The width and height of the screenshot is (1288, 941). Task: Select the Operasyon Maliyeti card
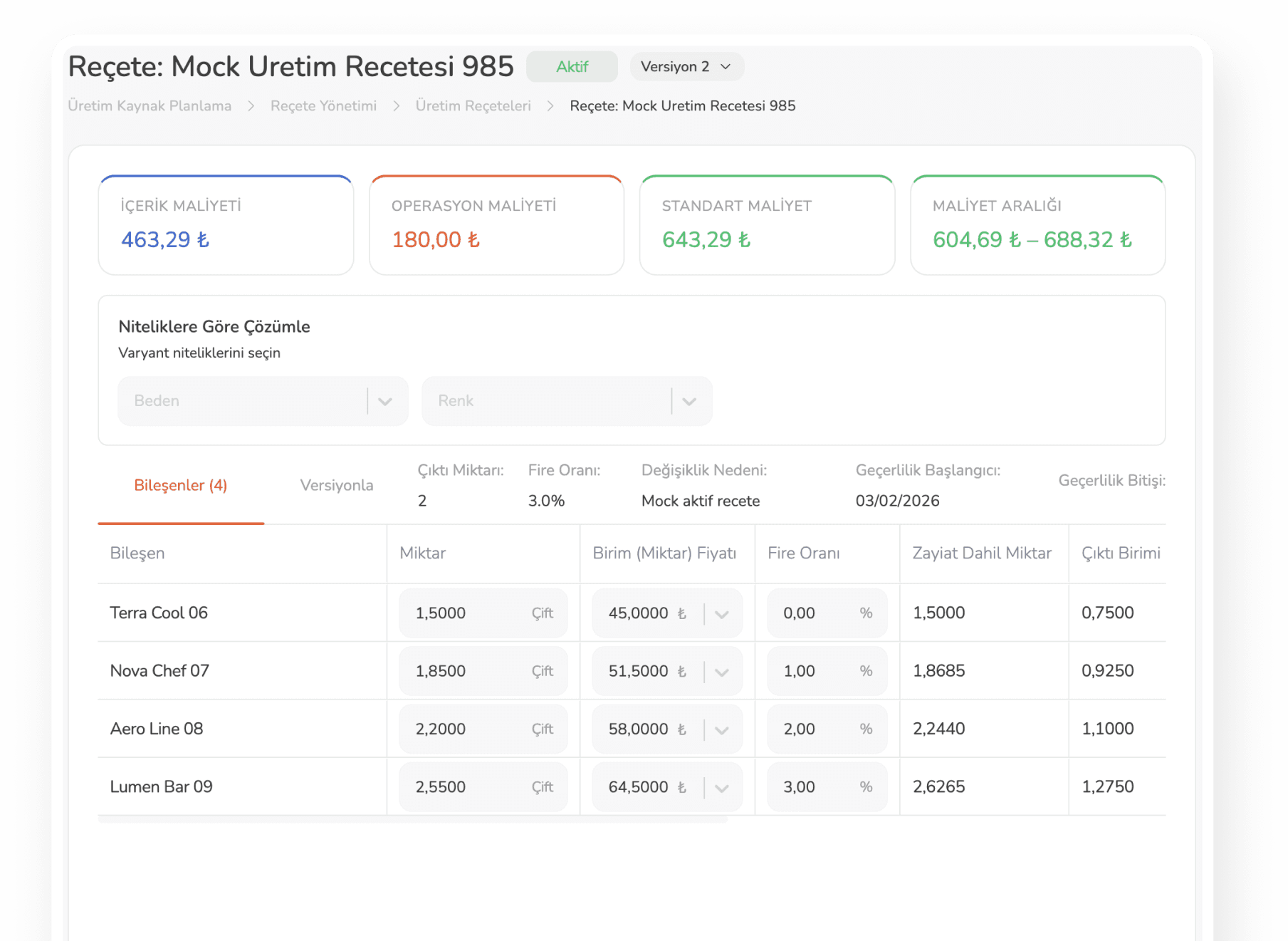pyautogui.click(x=497, y=225)
